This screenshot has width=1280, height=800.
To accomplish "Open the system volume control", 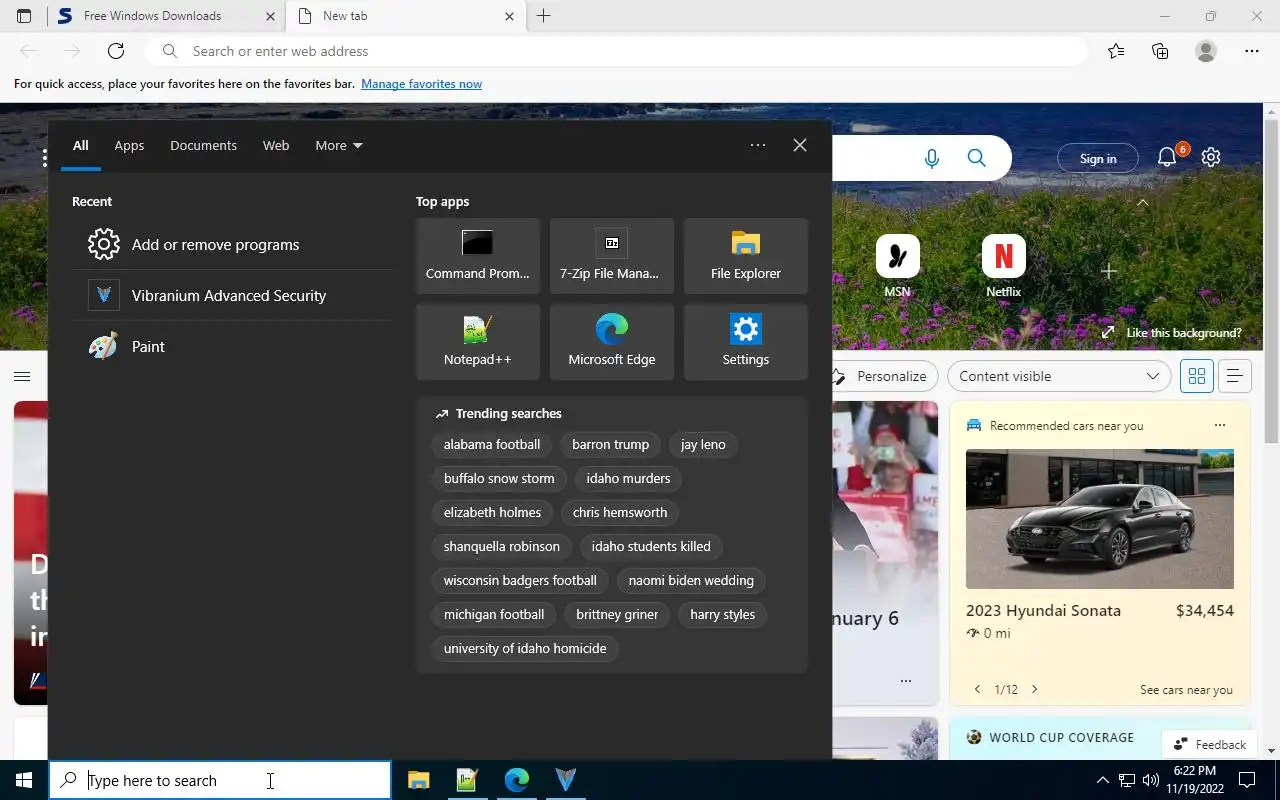I will (1151, 780).
